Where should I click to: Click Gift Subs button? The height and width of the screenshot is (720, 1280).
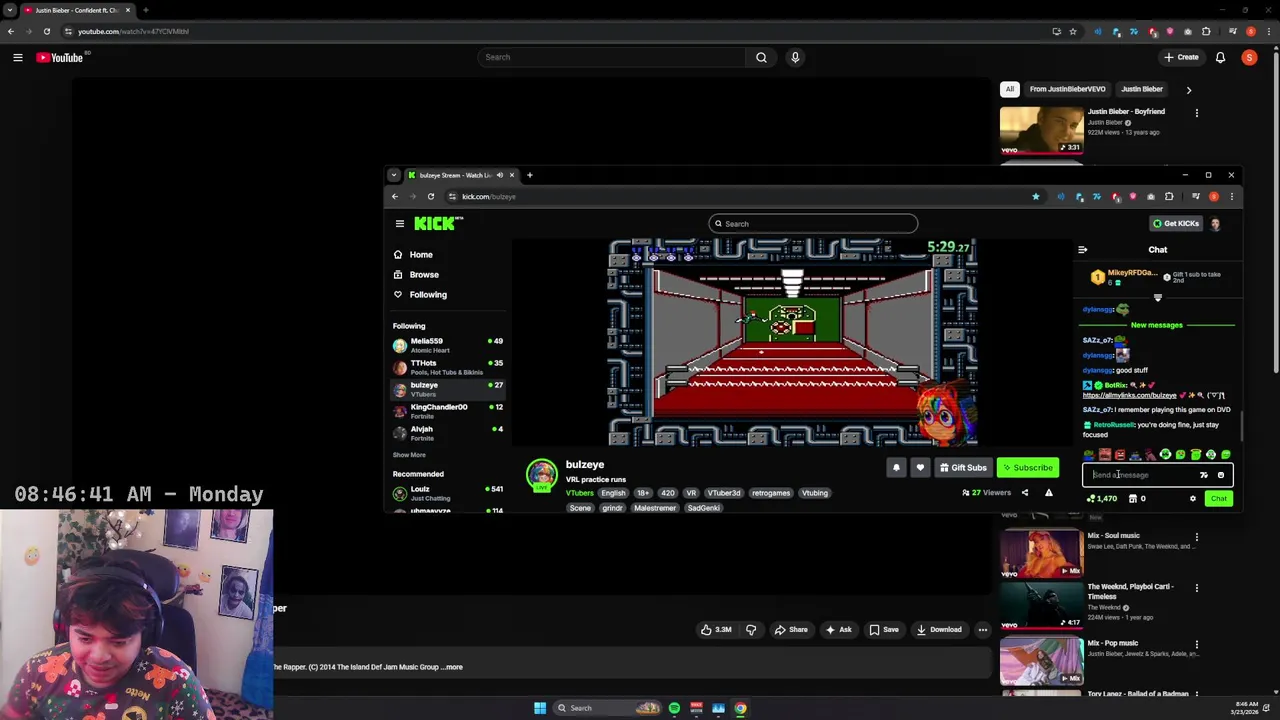(x=963, y=468)
